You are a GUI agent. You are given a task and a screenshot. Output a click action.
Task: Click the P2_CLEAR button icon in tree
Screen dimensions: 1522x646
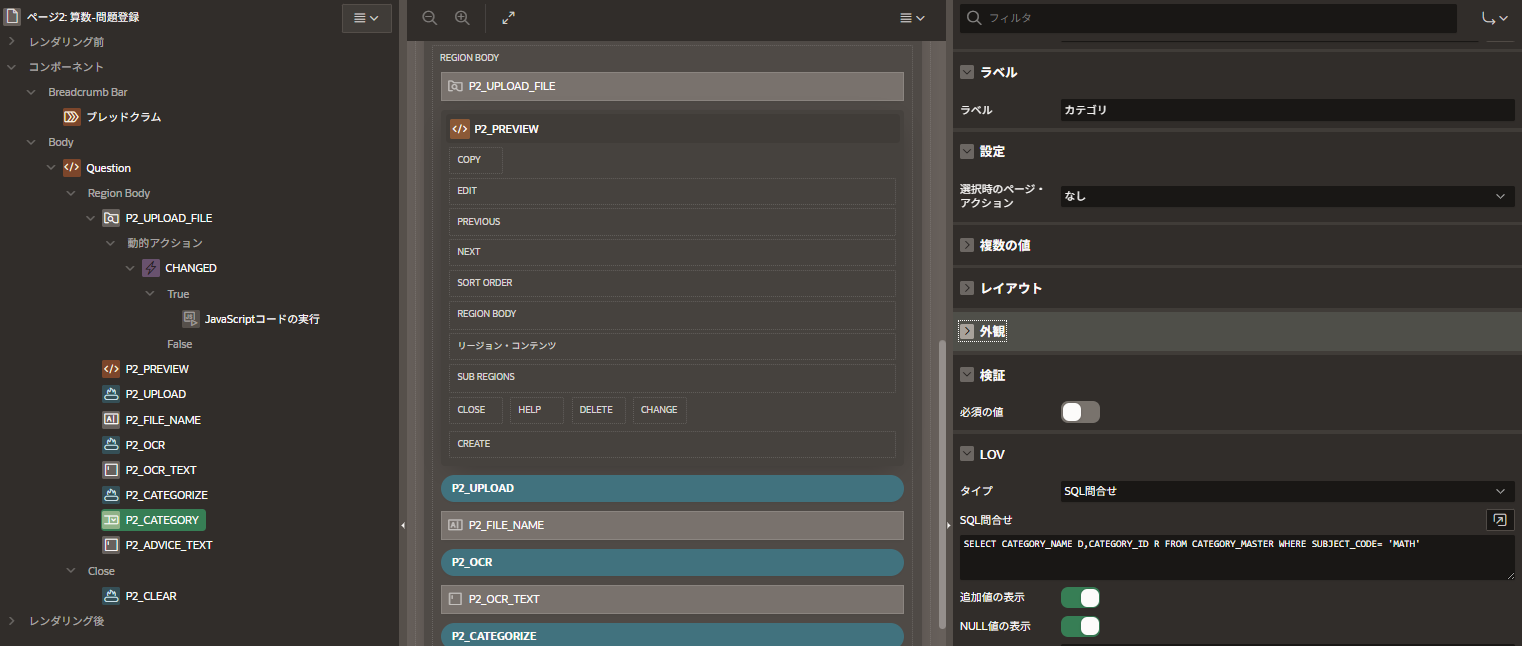click(111, 596)
